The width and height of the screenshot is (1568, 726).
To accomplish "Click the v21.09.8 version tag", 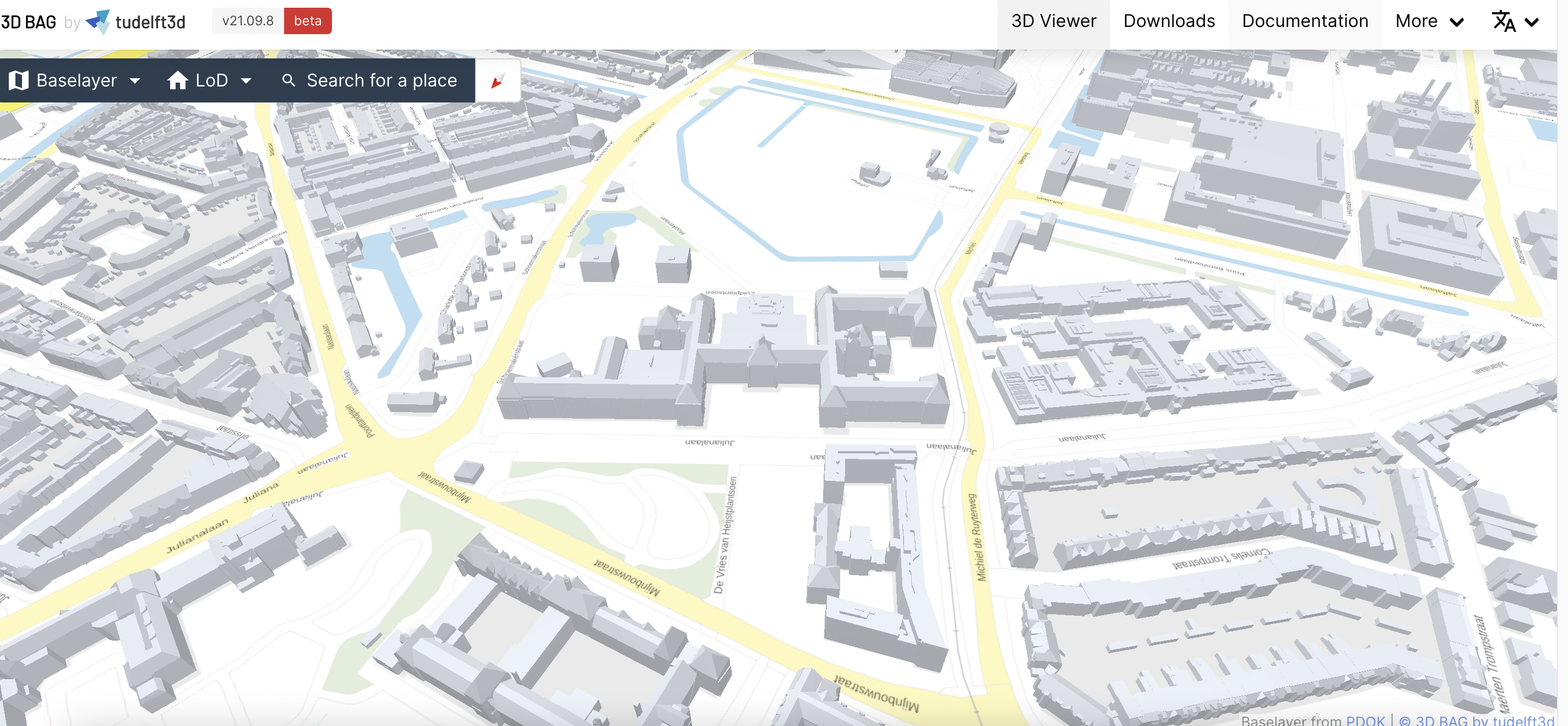I will [x=248, y=21].
